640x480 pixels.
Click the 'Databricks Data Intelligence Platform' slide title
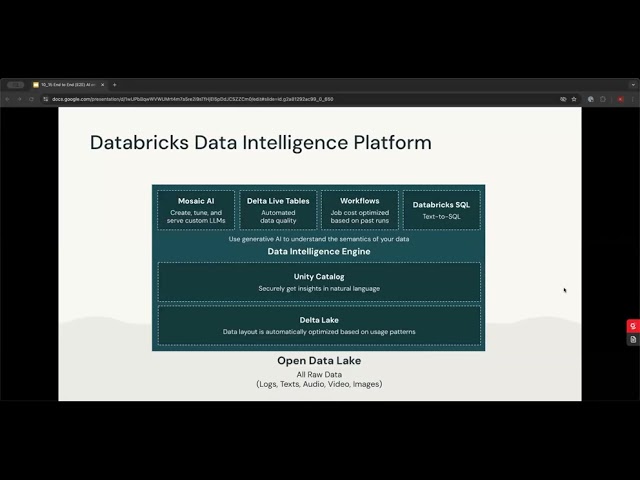click(260, 142)
